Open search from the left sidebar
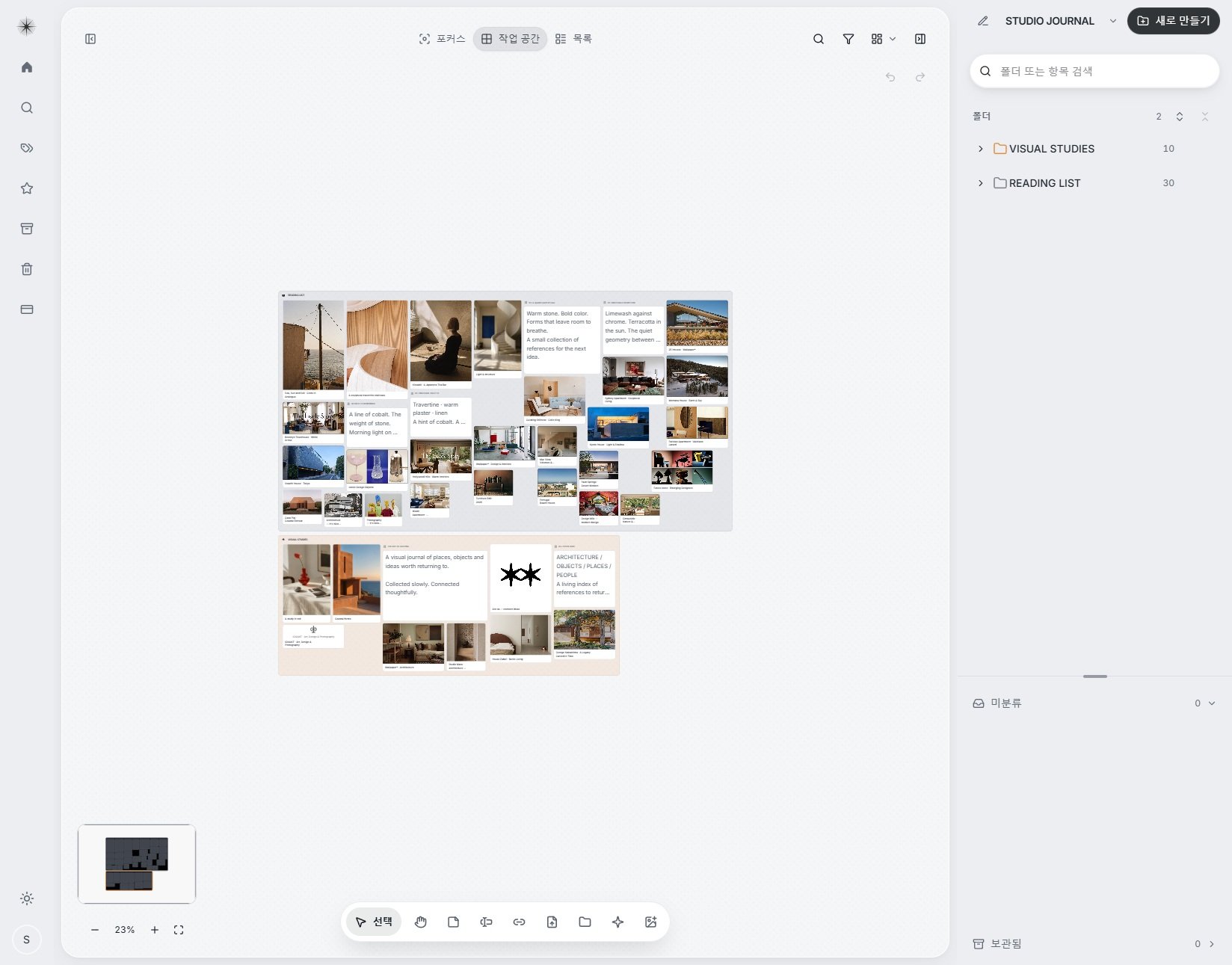 pos(27,108)
